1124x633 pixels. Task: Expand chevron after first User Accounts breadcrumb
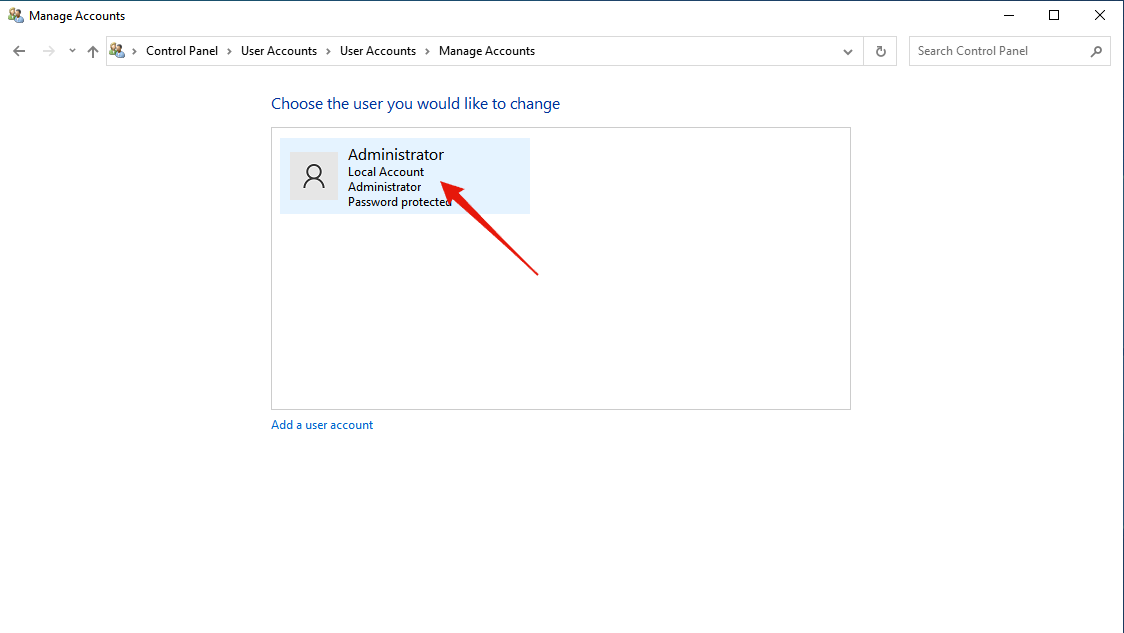click(x=328, y=52)
